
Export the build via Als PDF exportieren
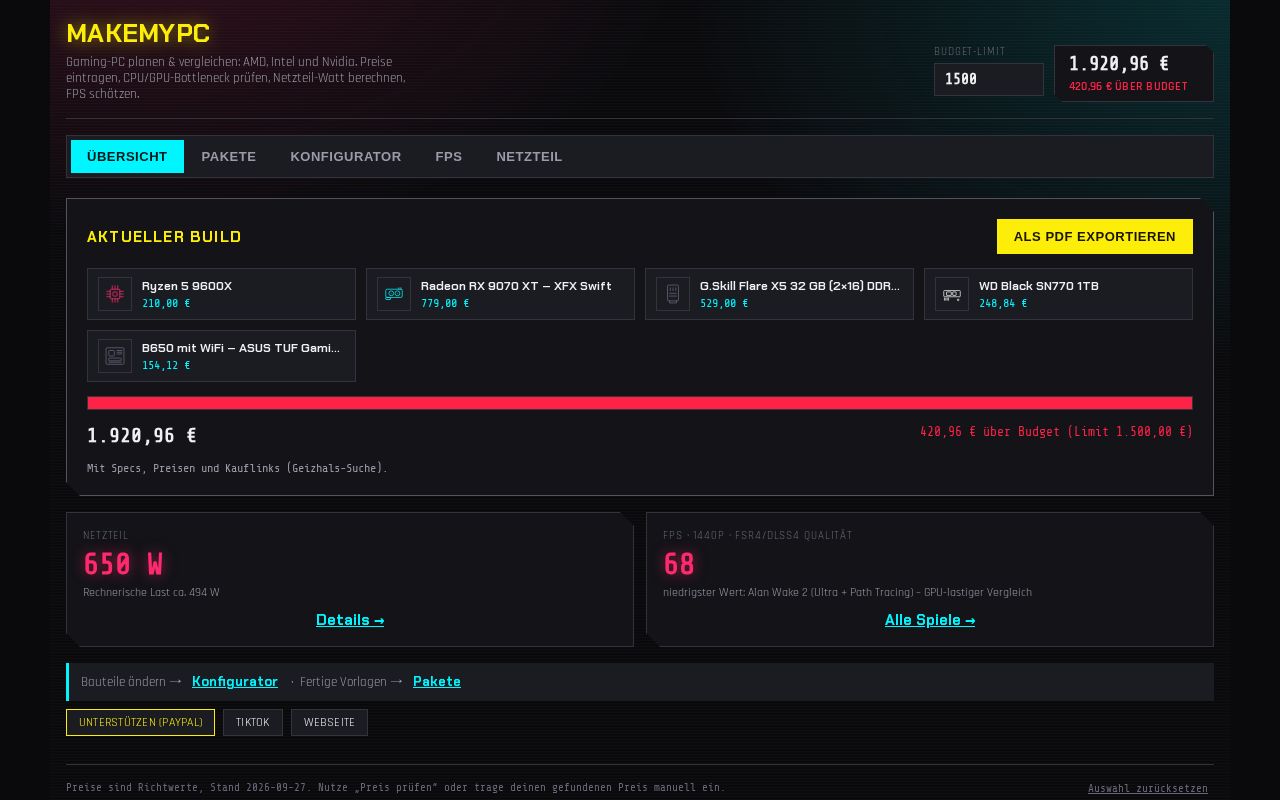1095,237
